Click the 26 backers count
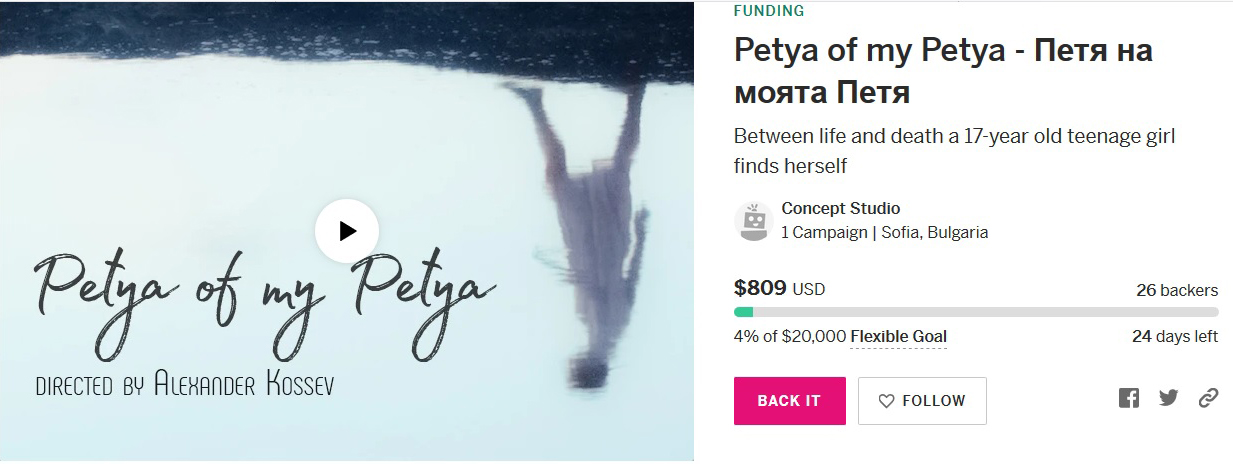Image resolution: width=1233 pixels, height=464 pixels. pos(1176,291)
